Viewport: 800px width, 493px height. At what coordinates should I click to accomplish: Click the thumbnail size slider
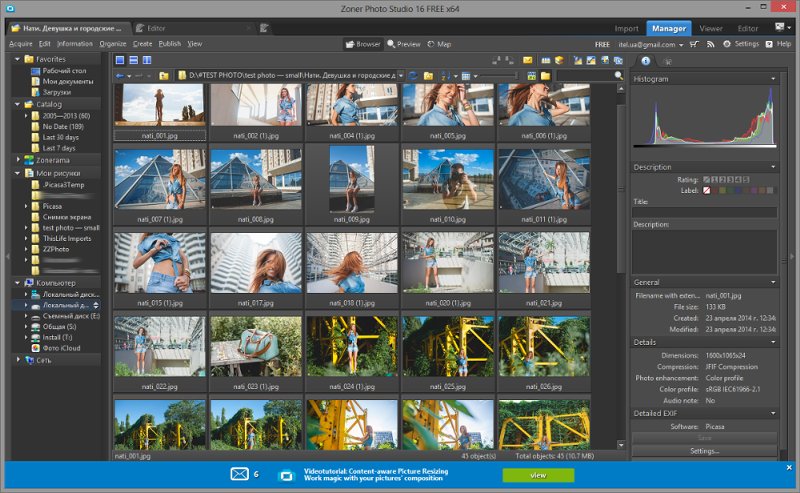click(x=499, y=76)
